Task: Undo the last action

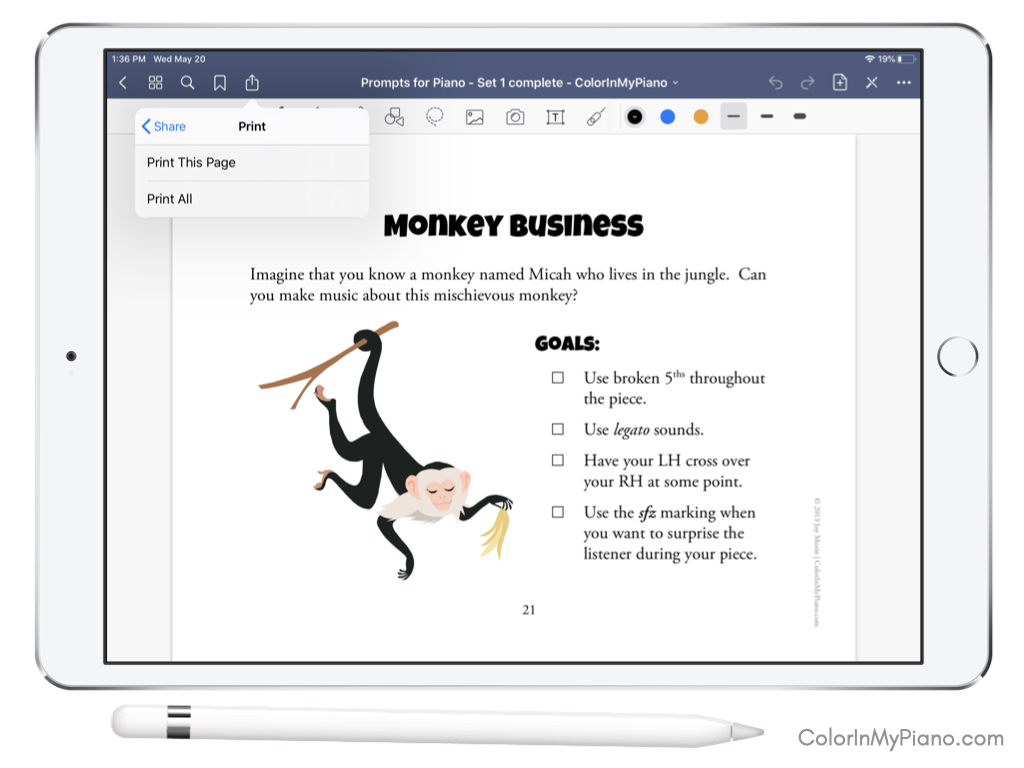Action: (775, 83)
